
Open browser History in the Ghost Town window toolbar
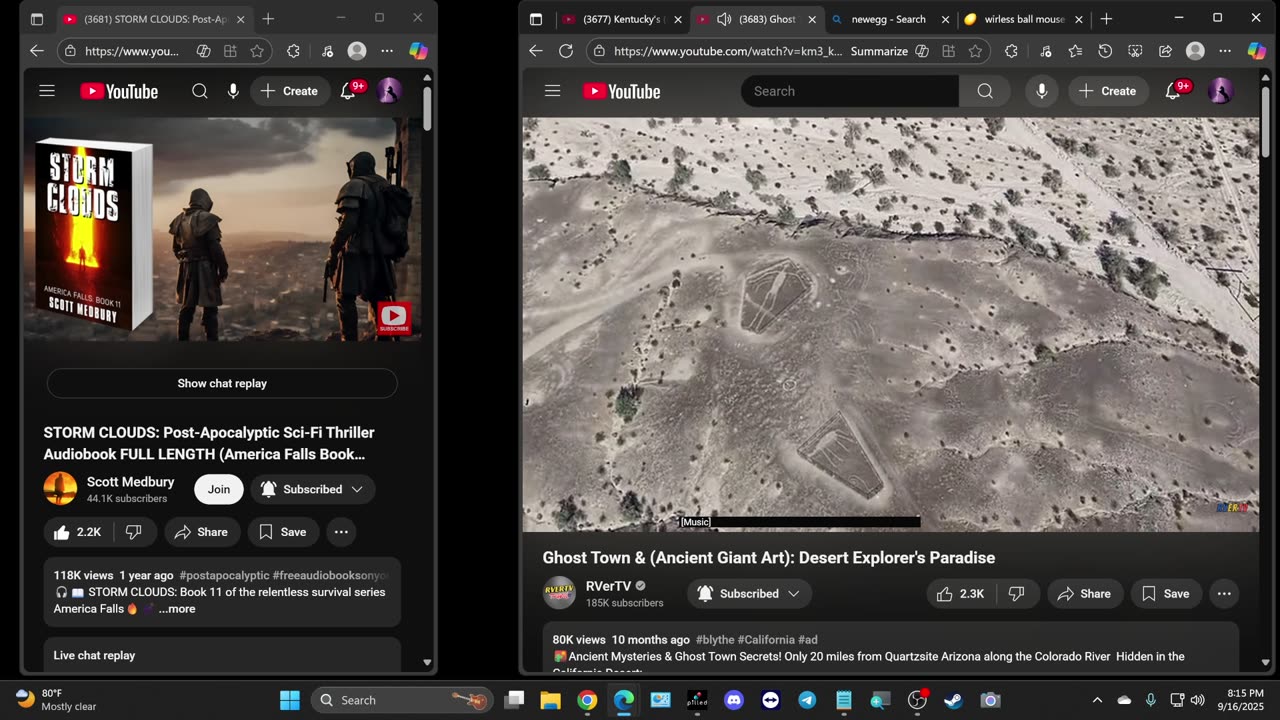point(1105,51)
